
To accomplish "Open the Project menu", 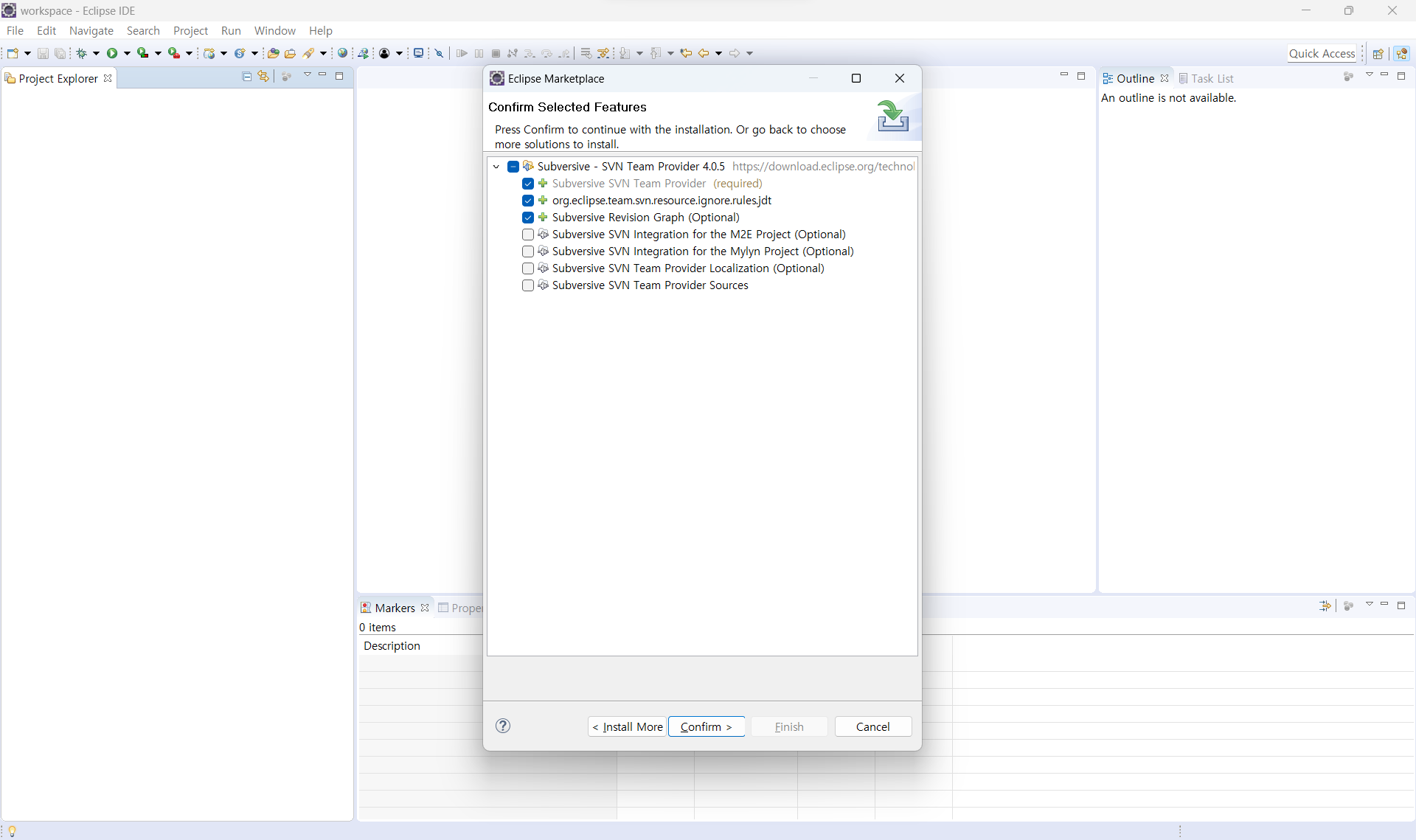I will coord(190,31).
